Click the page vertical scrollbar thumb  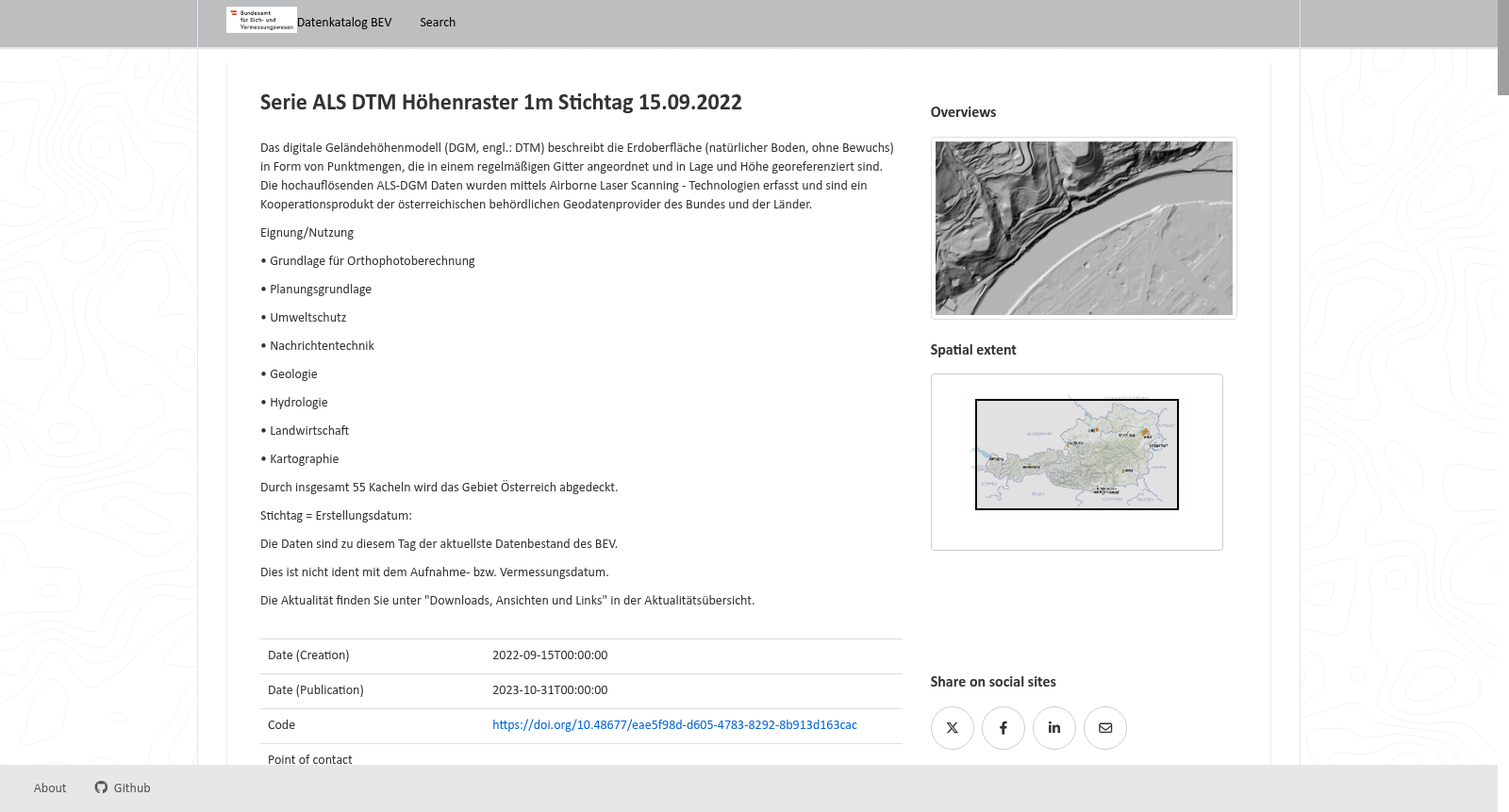[1503, 47]
